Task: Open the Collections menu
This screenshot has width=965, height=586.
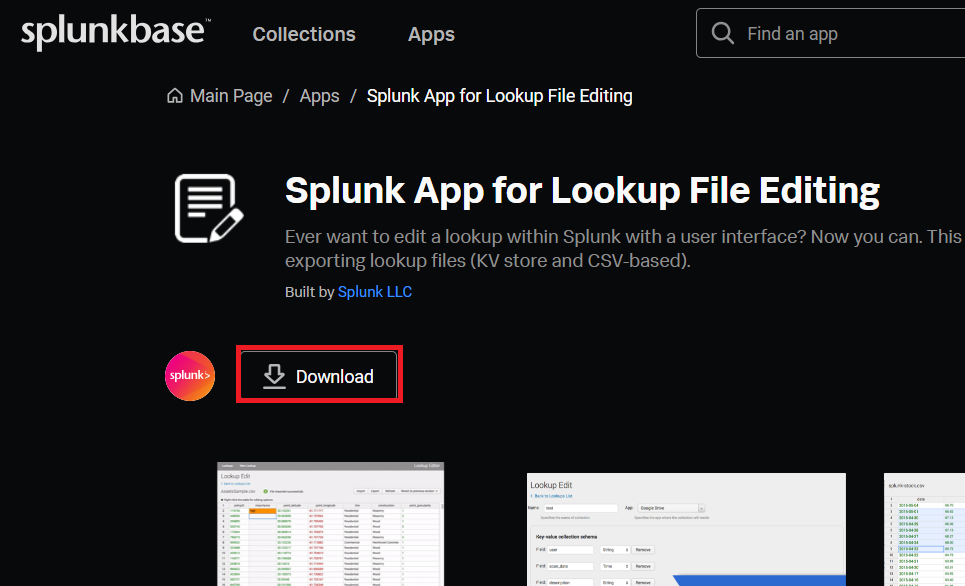Action: 304,34
